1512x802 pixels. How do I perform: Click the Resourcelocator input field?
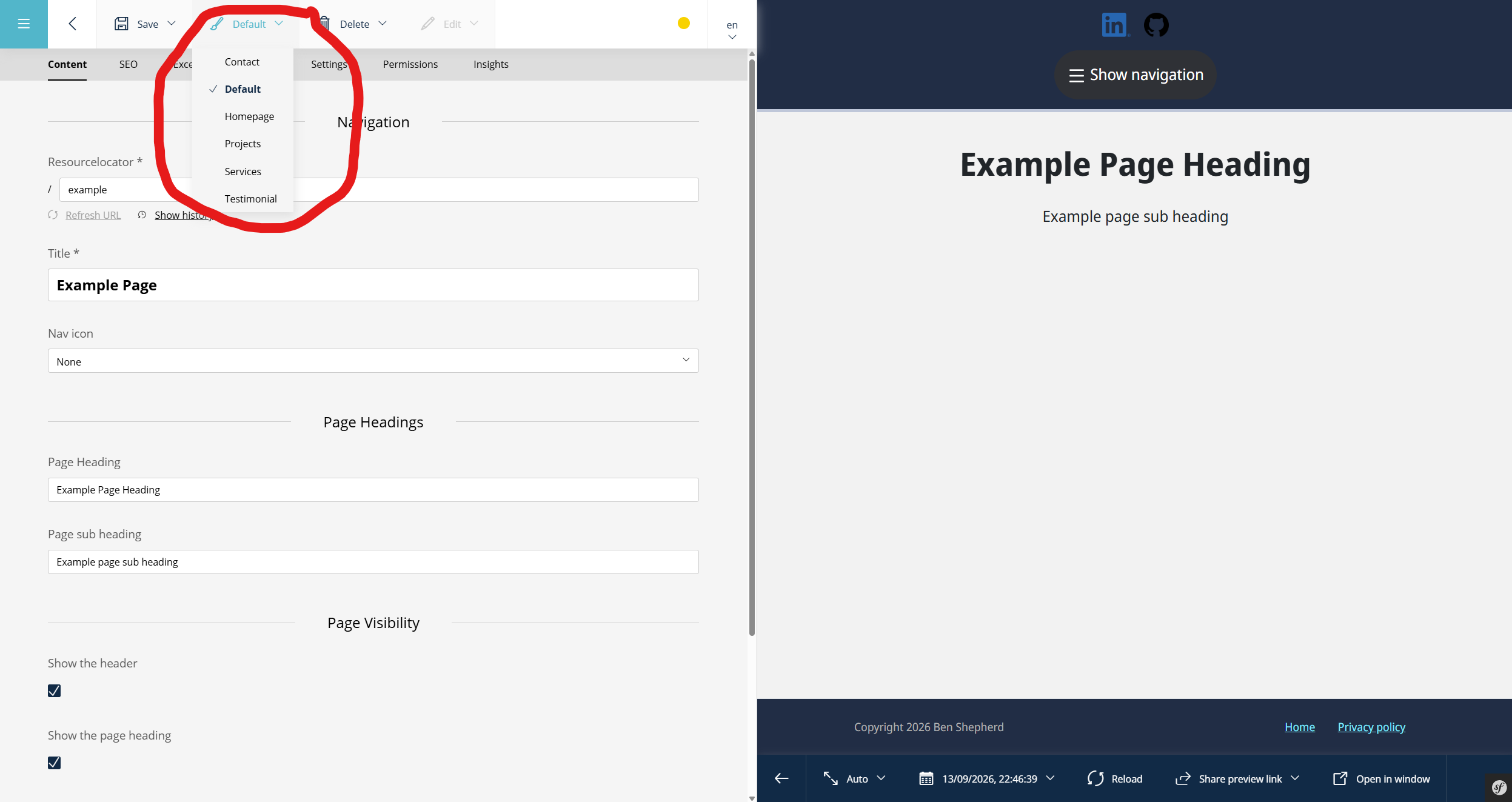tap(379, 190)
